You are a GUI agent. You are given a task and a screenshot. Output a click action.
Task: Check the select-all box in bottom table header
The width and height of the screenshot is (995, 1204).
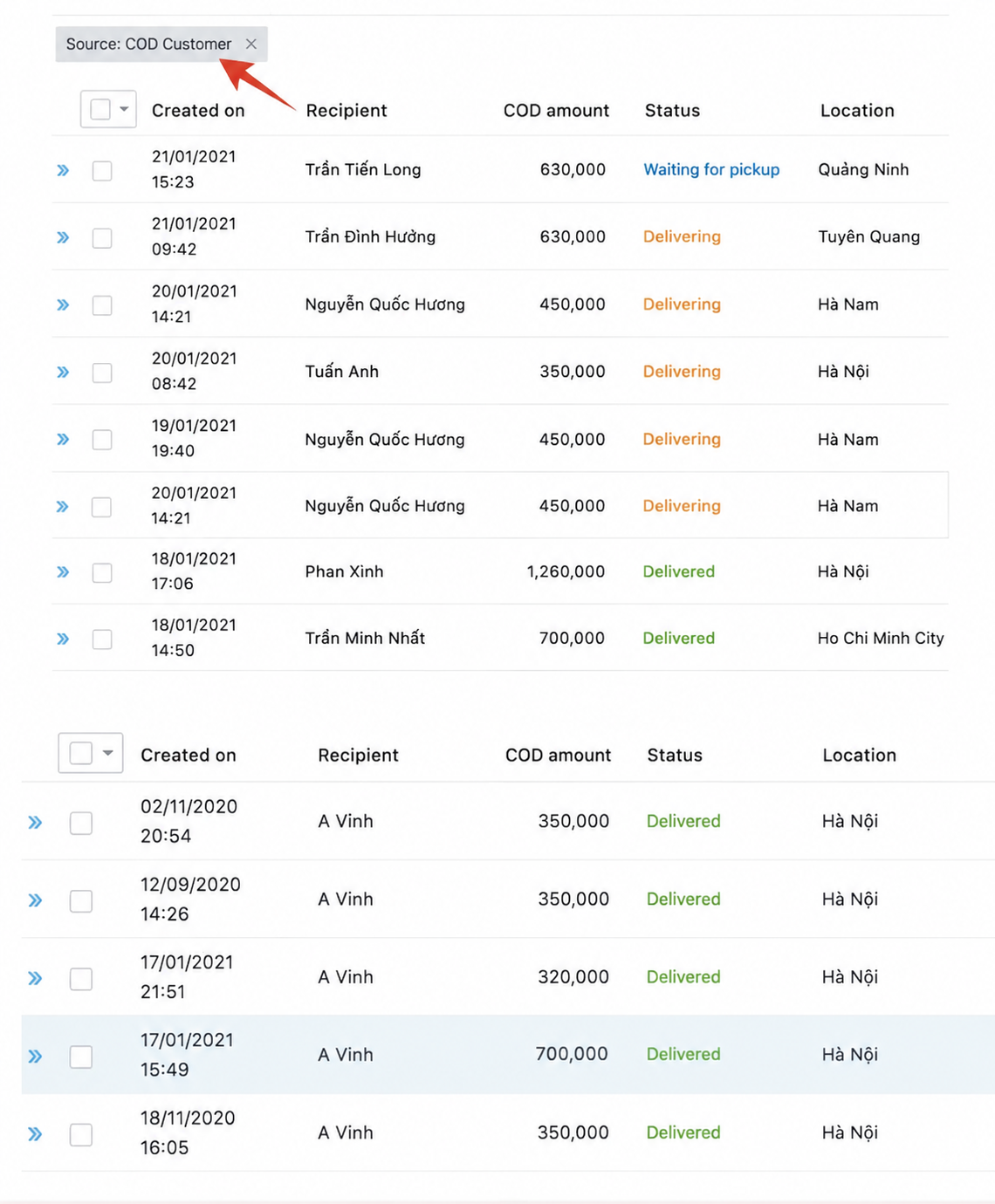click(x=81, y=753)
